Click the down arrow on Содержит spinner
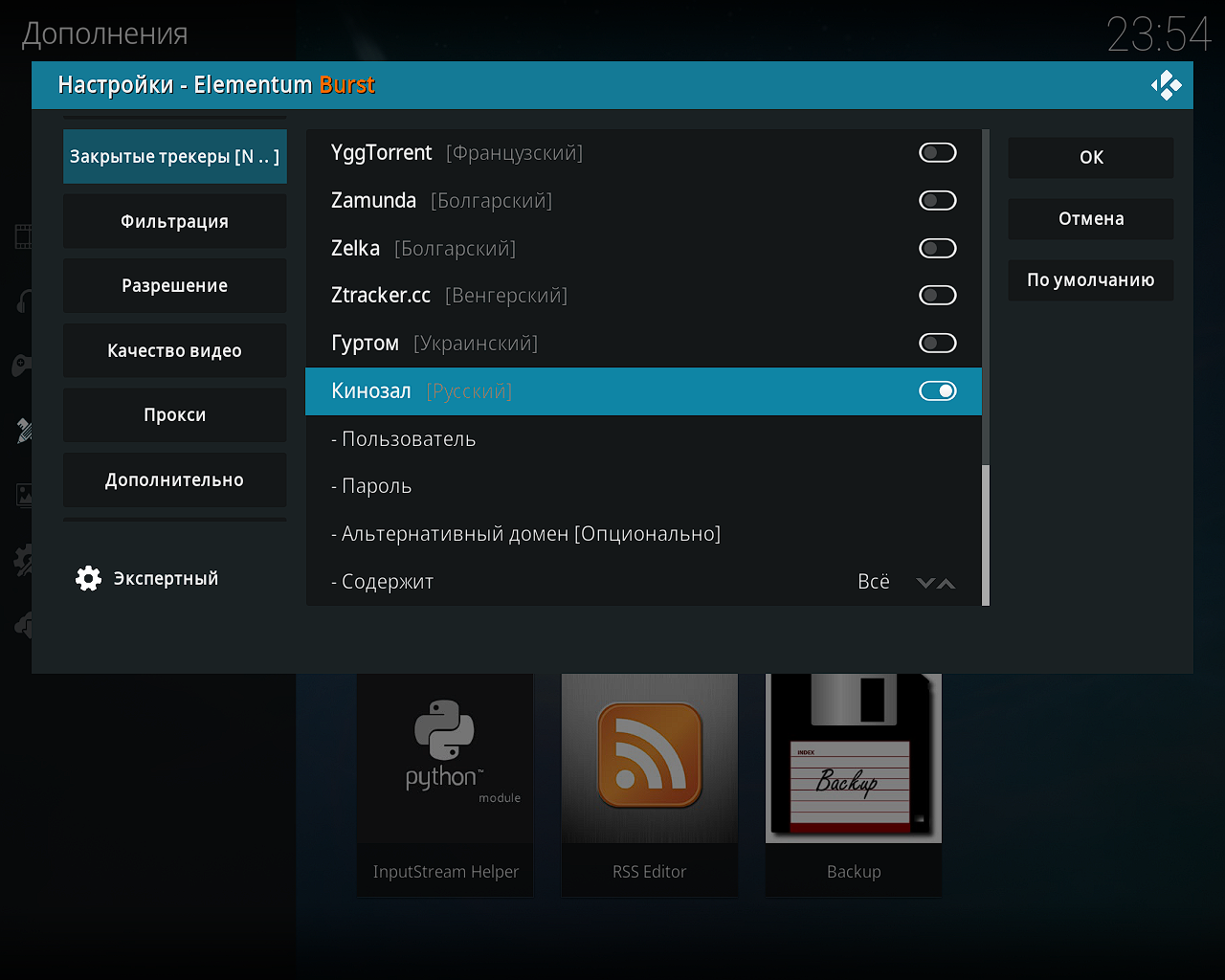The height and width of the screenshot is (980, 1225). (925, 583)
